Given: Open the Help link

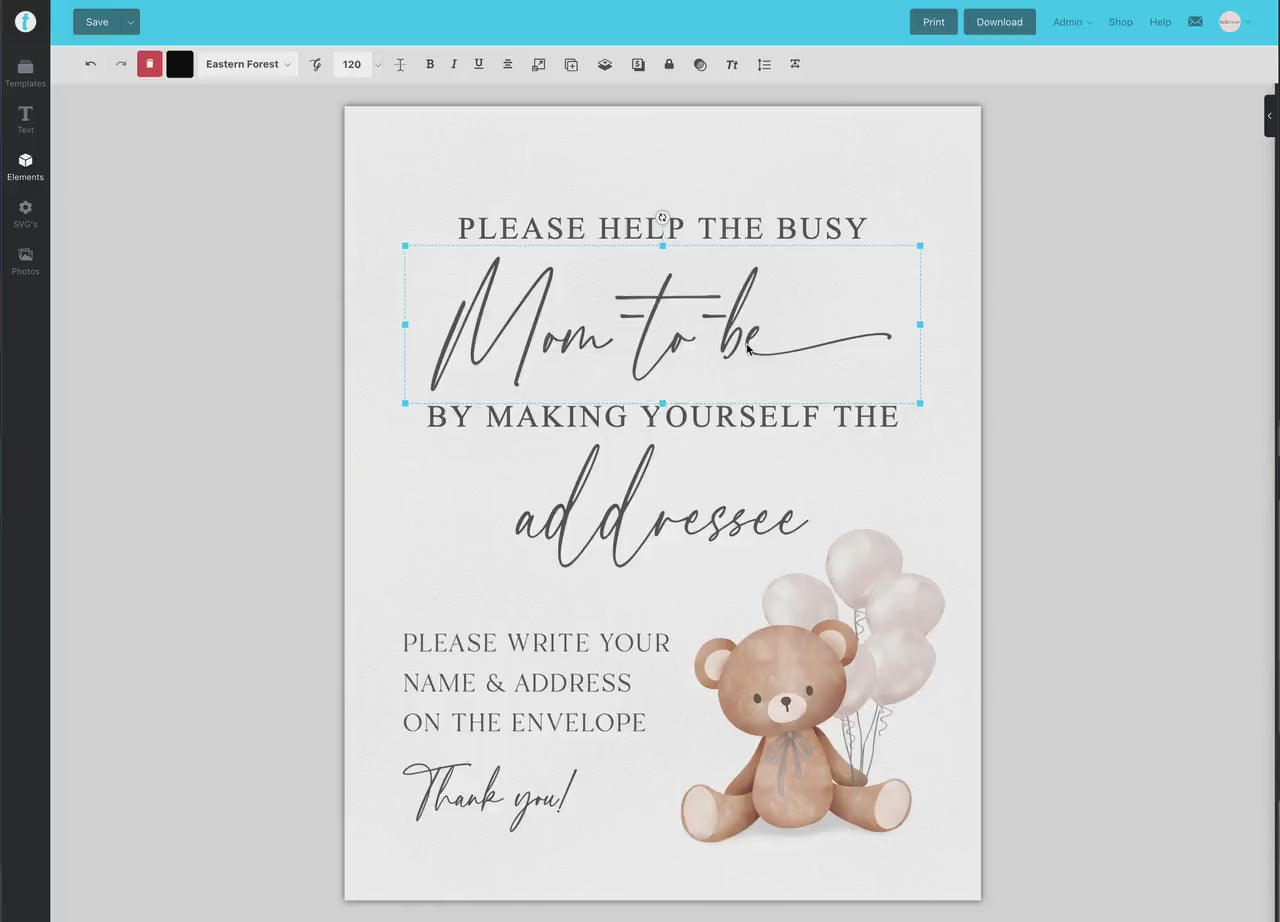Looking at the screenshot, I should pos(1160,22).
